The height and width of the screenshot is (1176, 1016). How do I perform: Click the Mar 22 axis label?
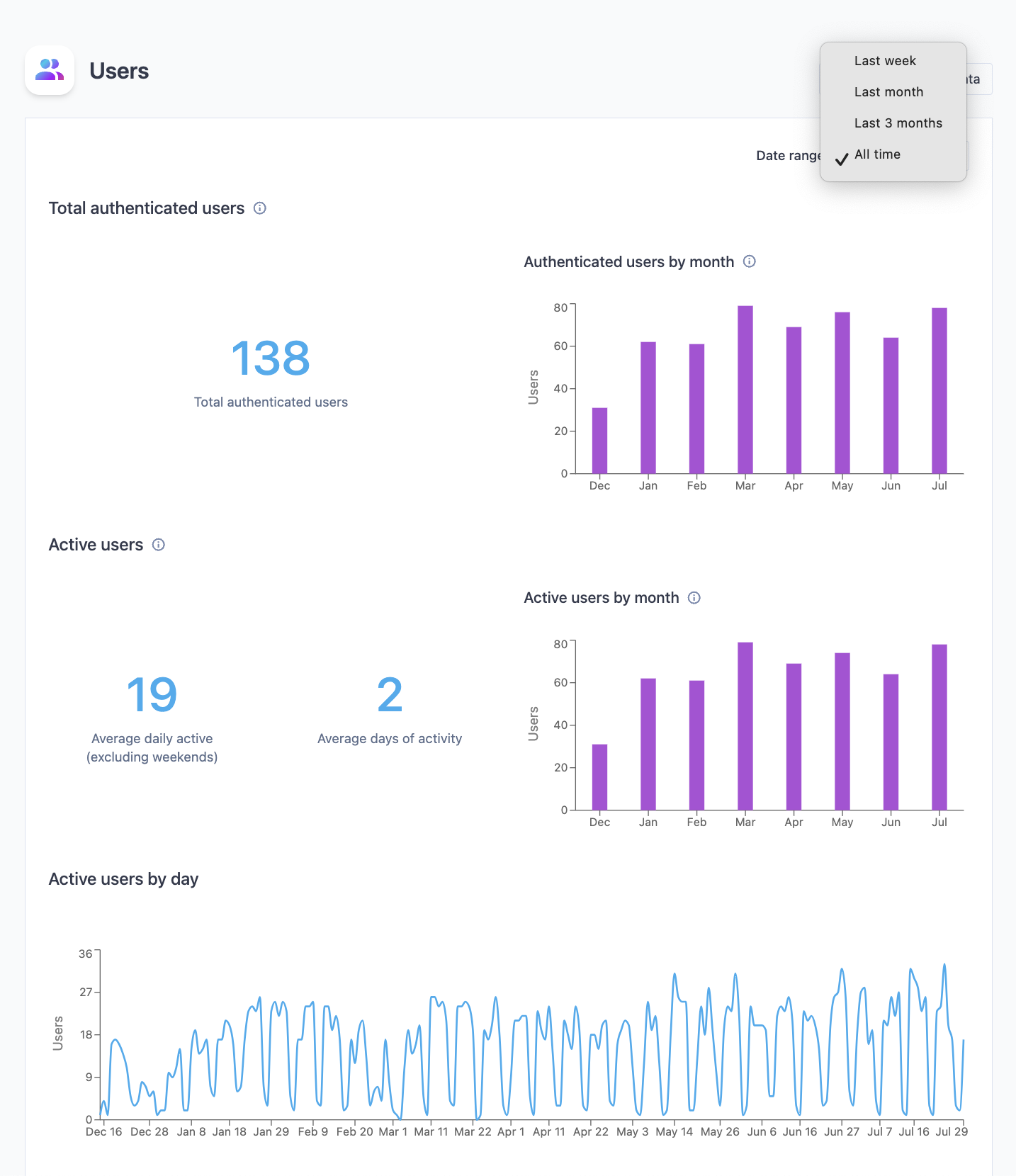[x=473, y=1131]
